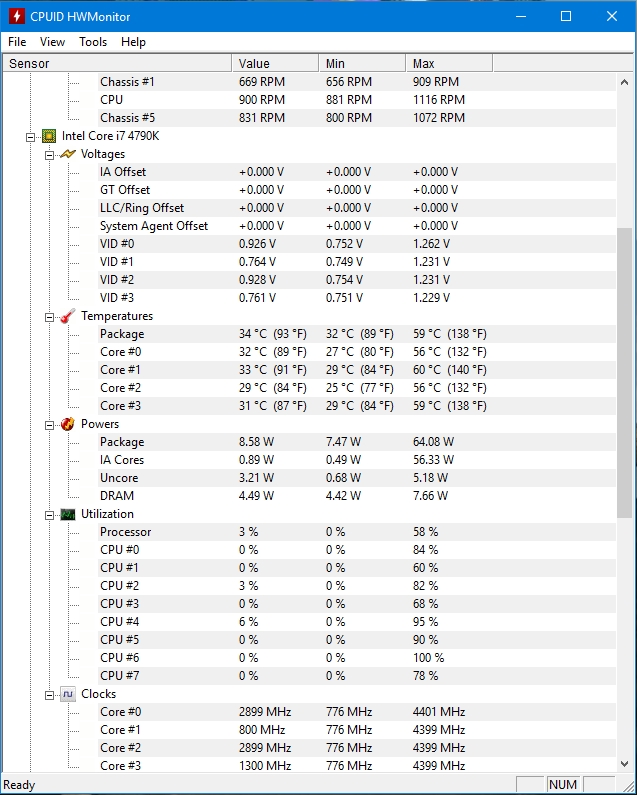This screenshot has height=795, width=637.
Task: Collapse the Clocks section
Action: [49, 695]
